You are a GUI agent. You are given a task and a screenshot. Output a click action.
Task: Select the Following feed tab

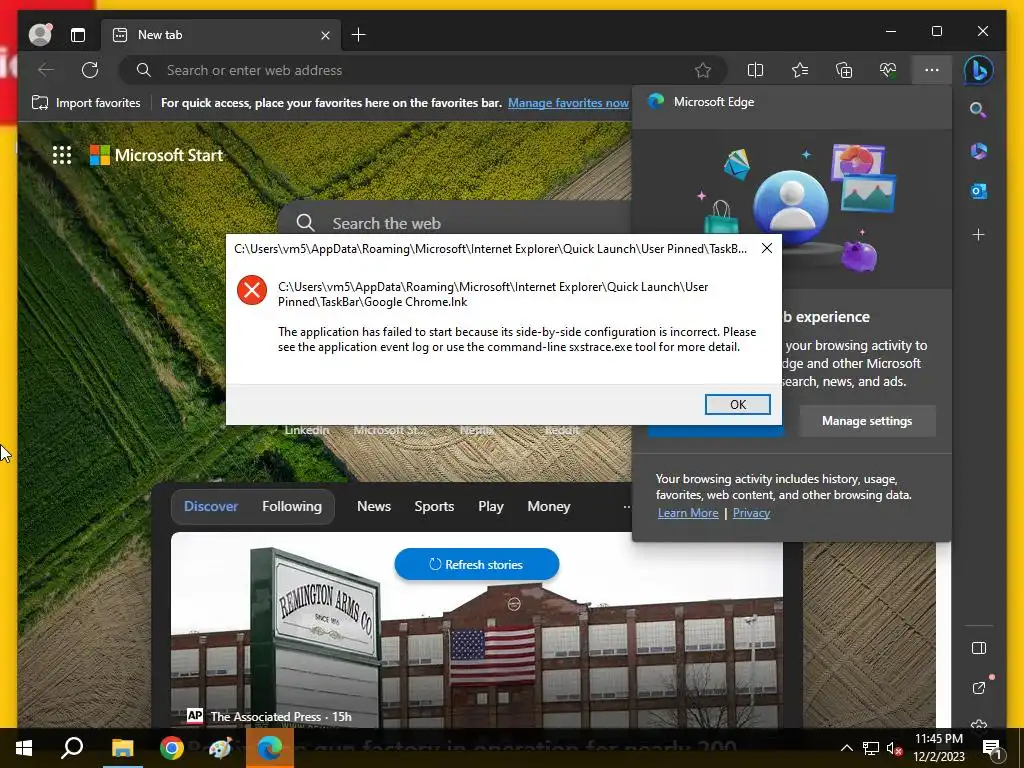[292, 506]
